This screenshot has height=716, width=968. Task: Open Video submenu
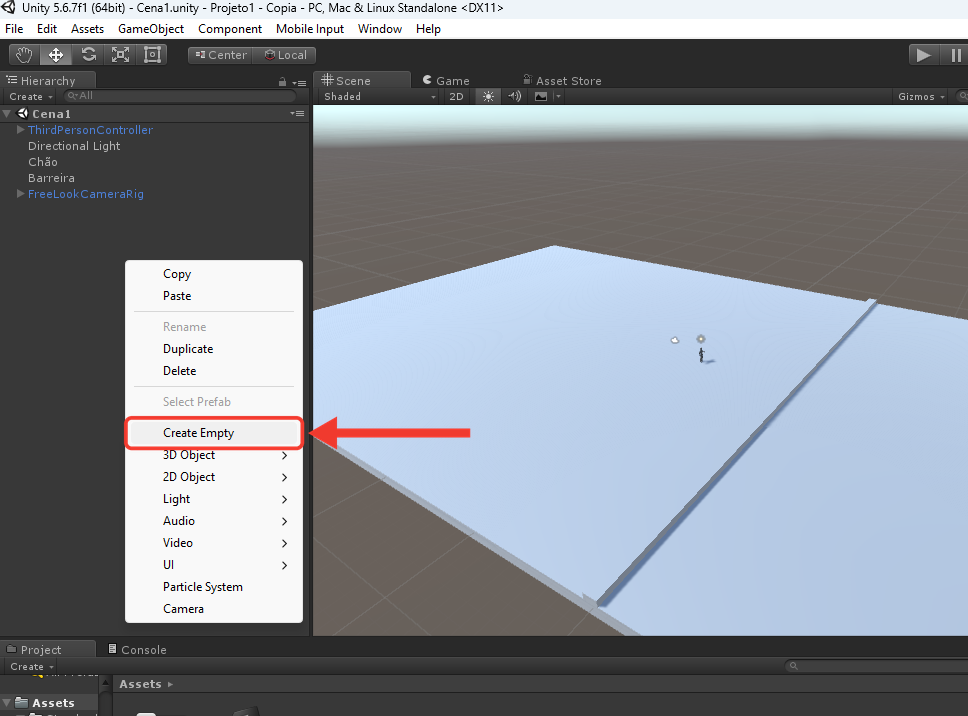click(214, 543)
